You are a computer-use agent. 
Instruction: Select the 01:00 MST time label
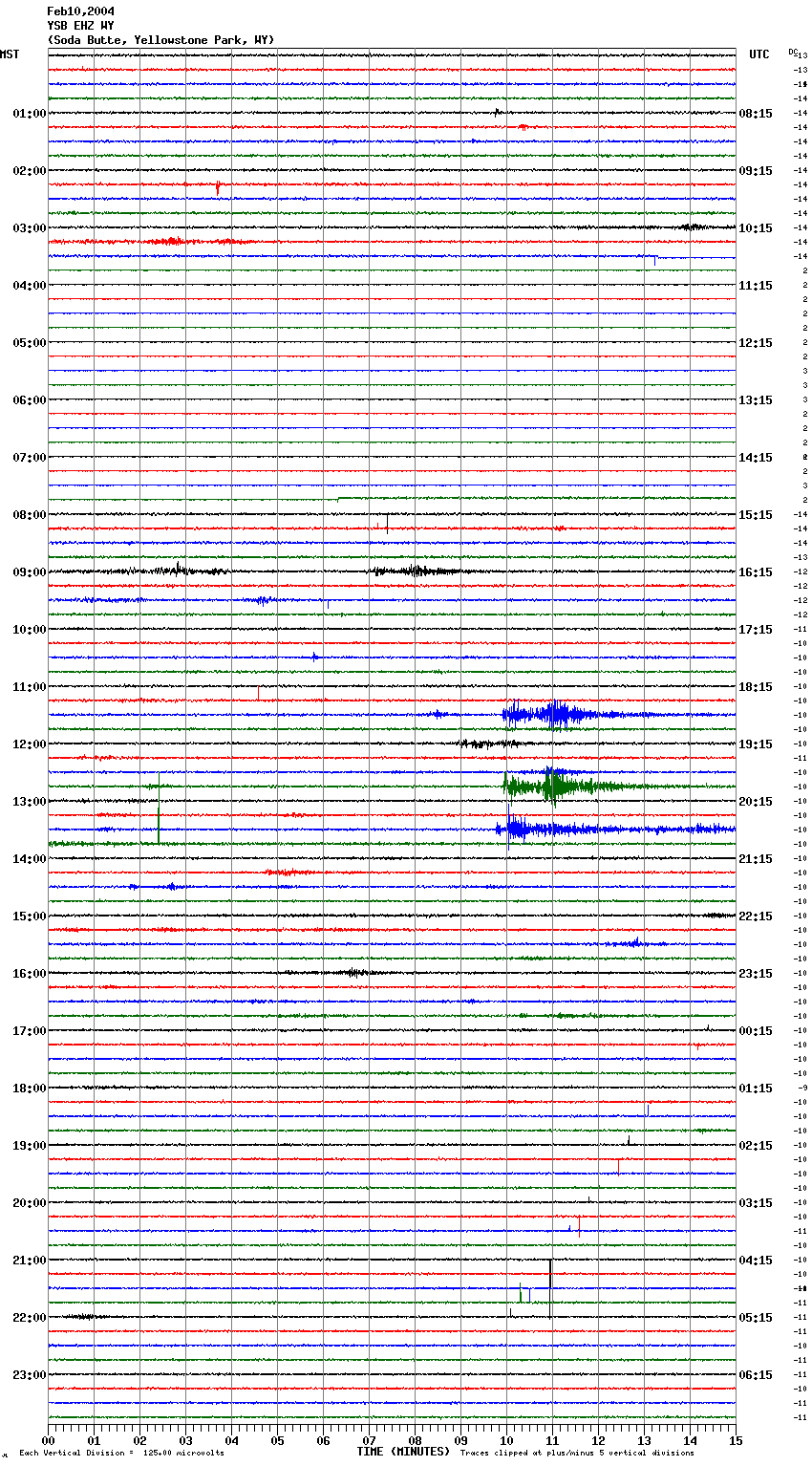pyautogui.click(x=30, y=114)
